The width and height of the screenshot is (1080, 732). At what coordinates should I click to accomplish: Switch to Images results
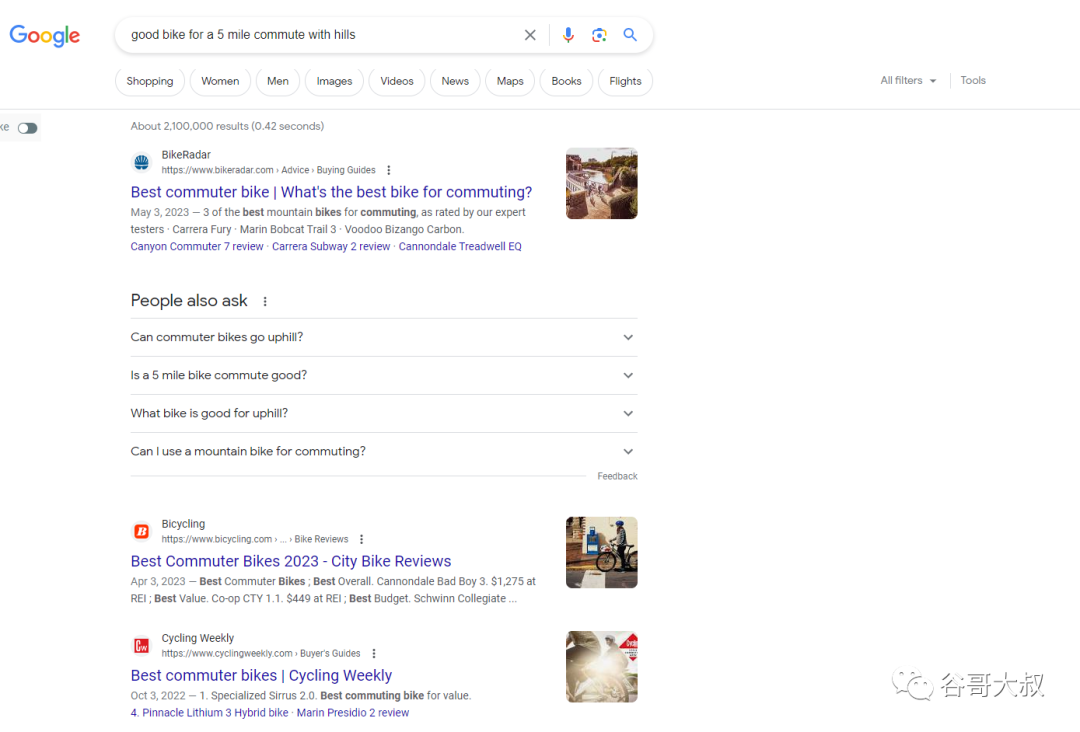point(334,81)
